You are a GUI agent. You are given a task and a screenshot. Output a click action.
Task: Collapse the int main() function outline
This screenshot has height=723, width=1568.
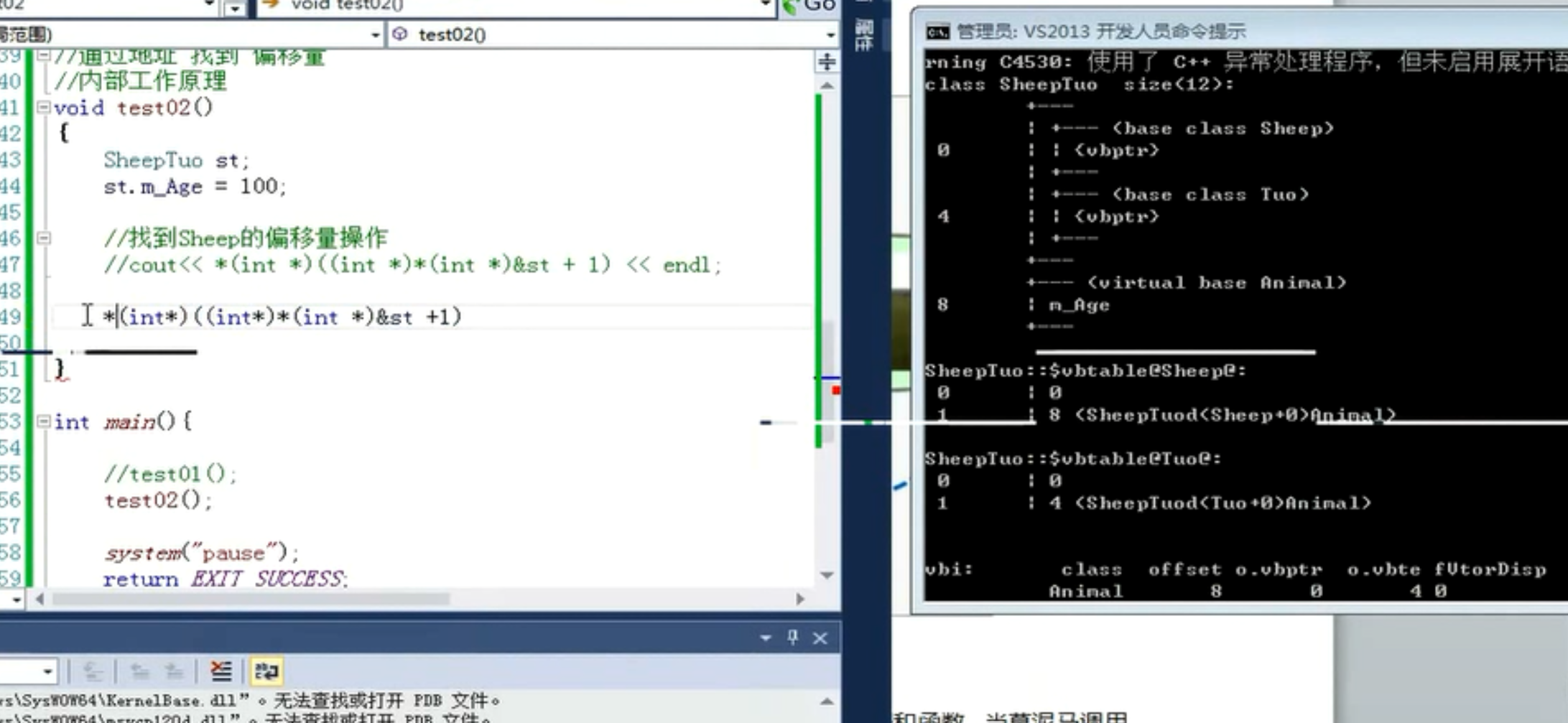tap(44, 421)
